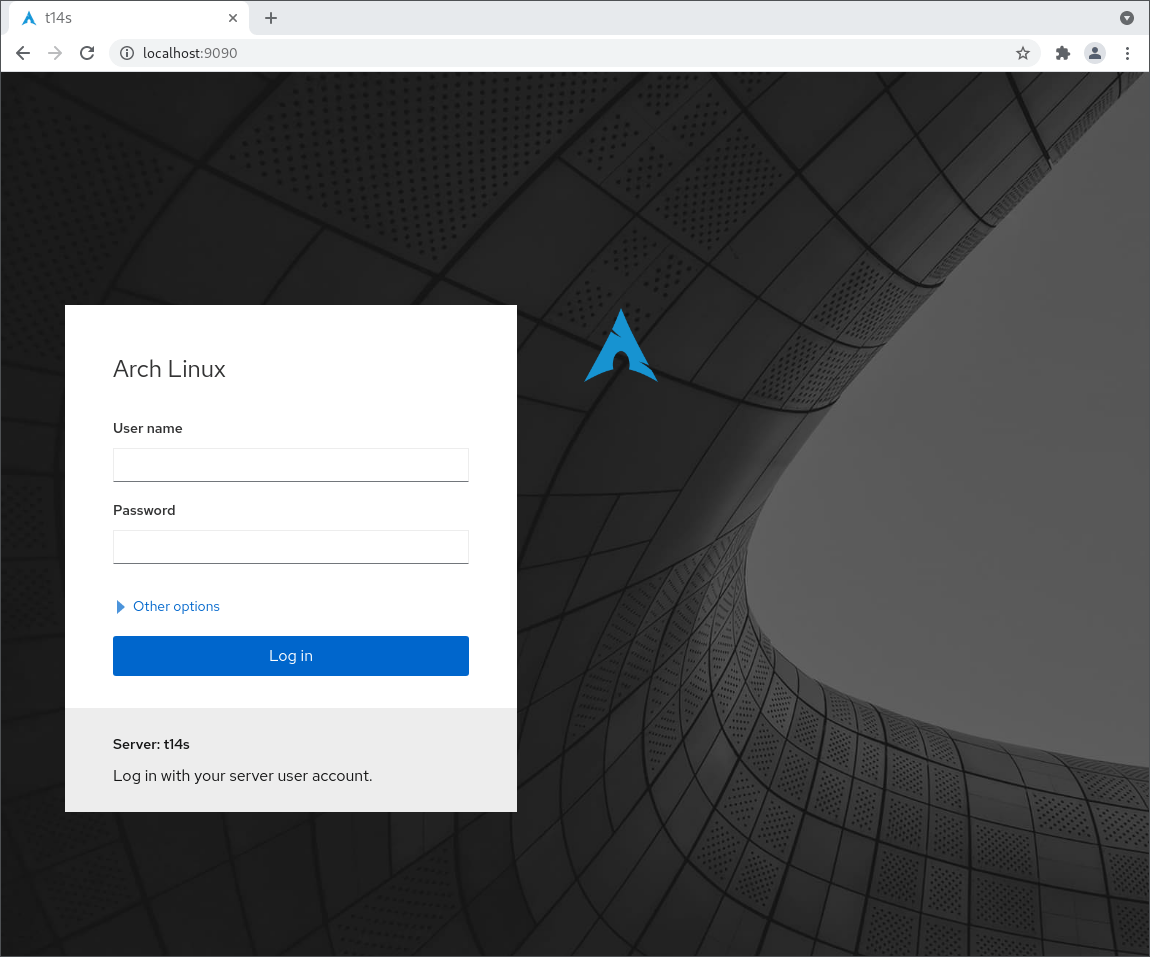This screenshot has height=957, width=1150.
Task: Open a new tab with plus button
Action: pyautogui.click(x=271, y=18)
